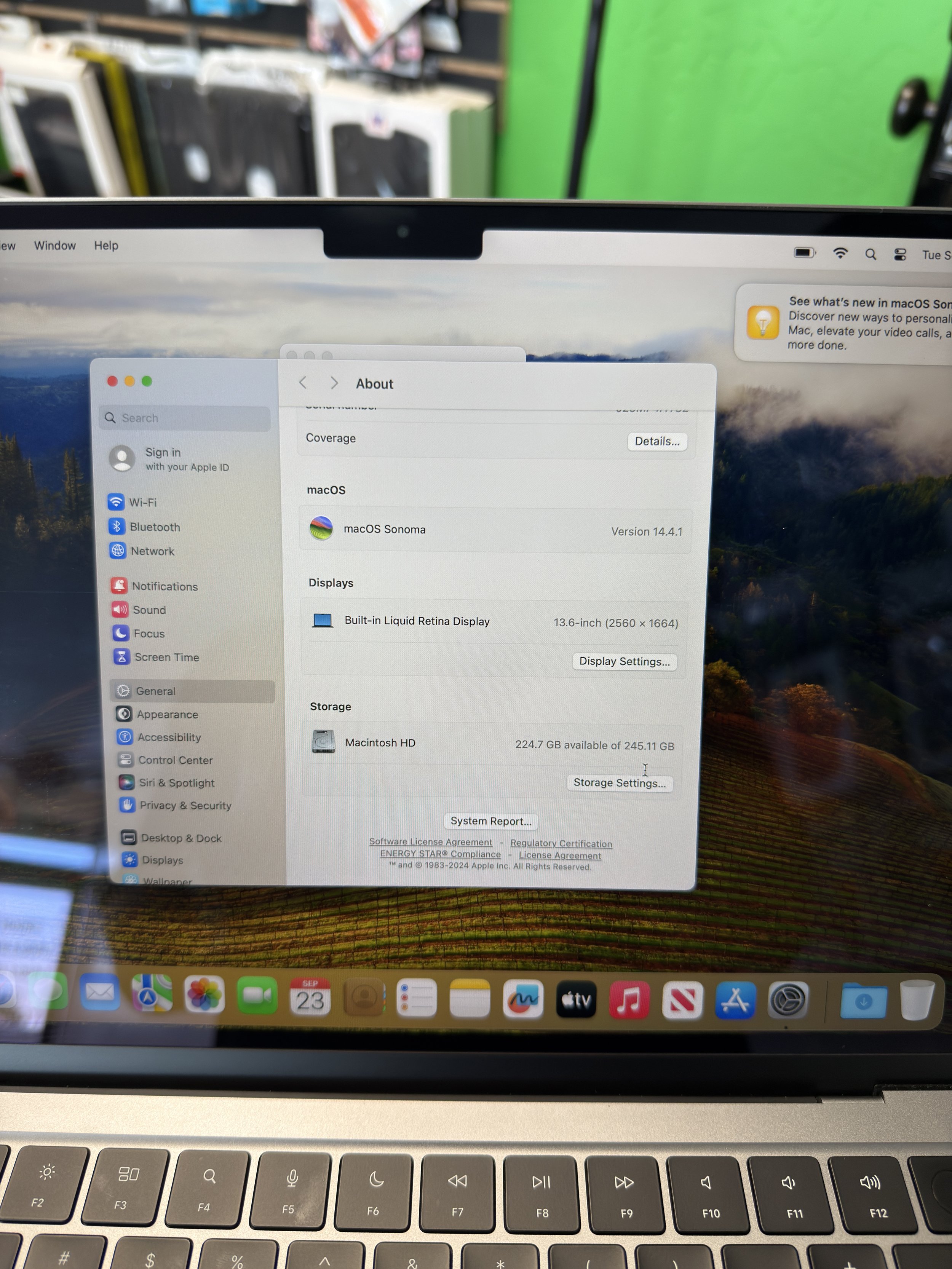952x1269 pixels.
Task: Click the System Settings search field
Action: pyautogui.click(x=185, y=418)
